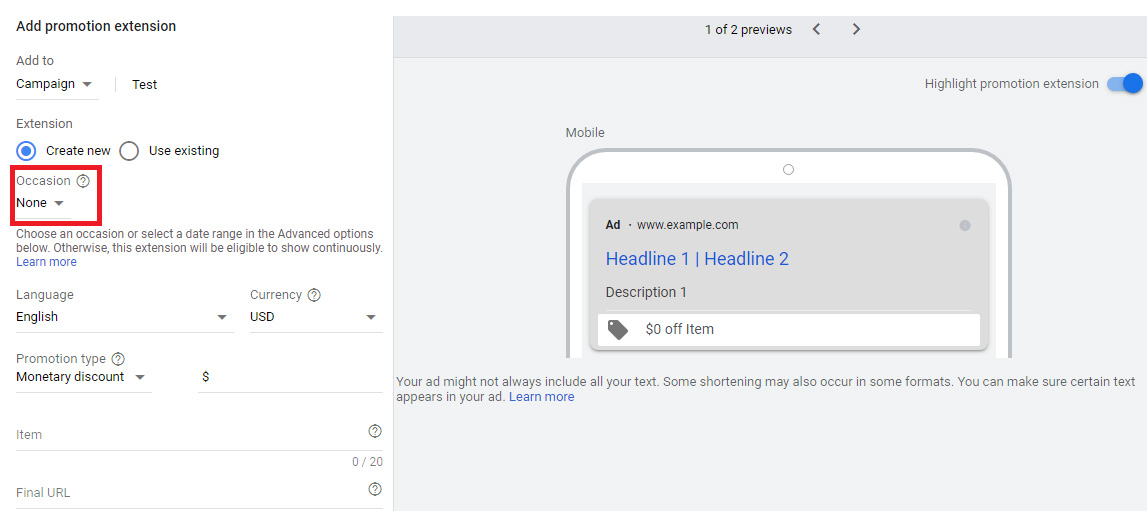
Task: Click the '$0 off Item' promotion text
Action: [680, 329]
